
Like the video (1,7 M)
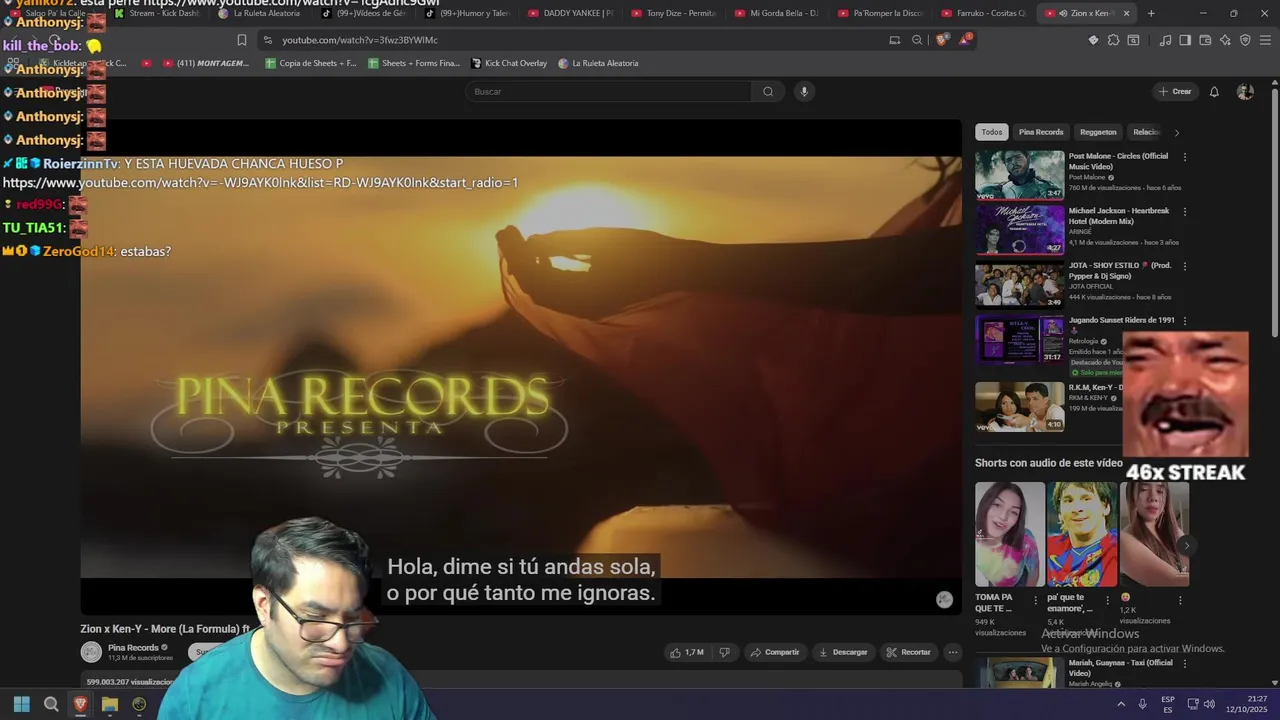pyautogui.click(x=687, y=652)
